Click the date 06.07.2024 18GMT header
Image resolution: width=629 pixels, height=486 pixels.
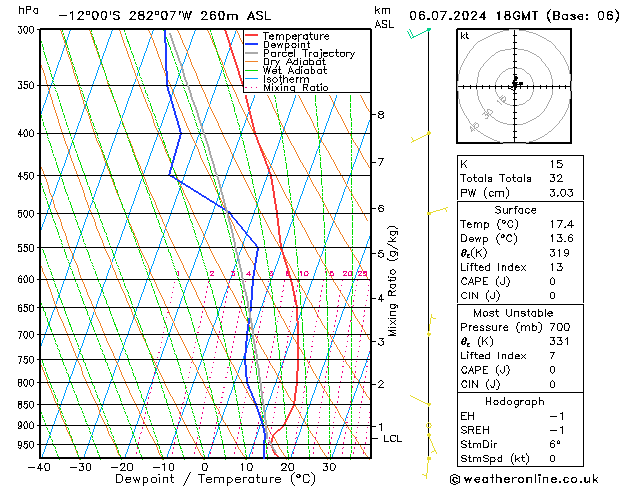point(473,16)
